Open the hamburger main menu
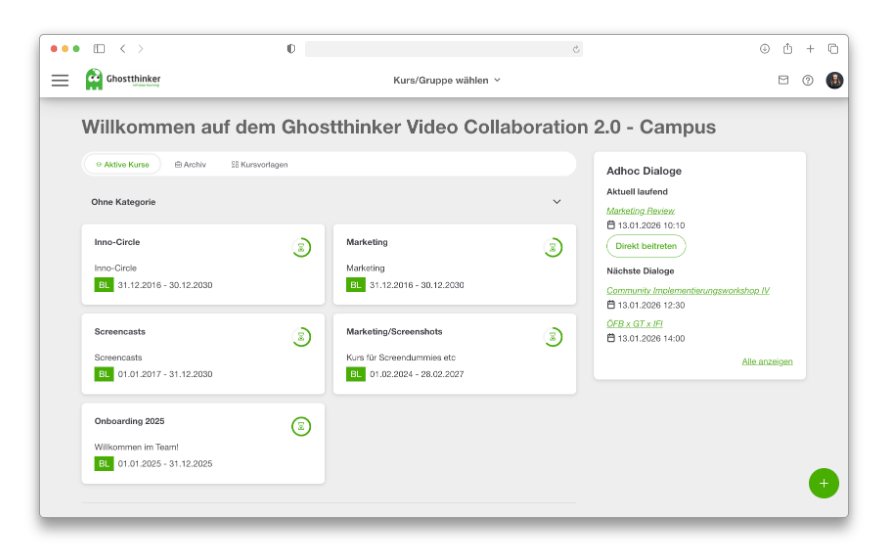886x559 pixels. (60, 80)
